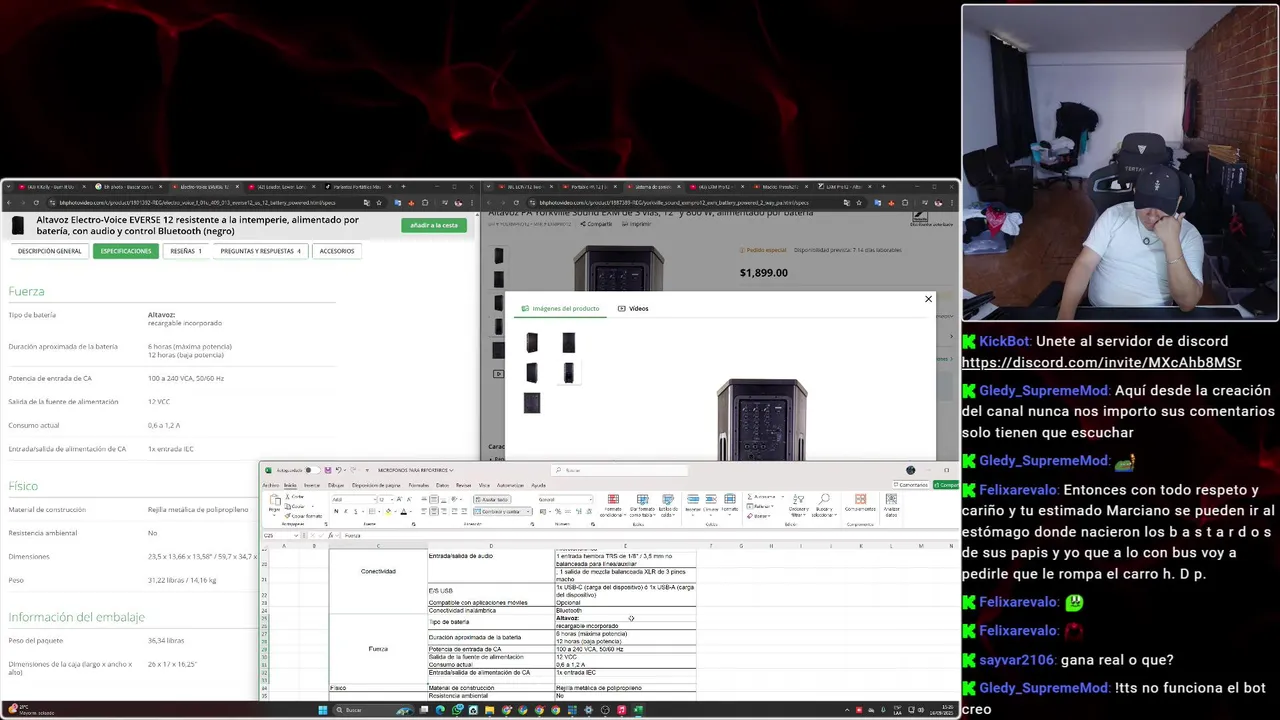Click the percent style icon
1280x720 pixels.
[x=558, y=511]
